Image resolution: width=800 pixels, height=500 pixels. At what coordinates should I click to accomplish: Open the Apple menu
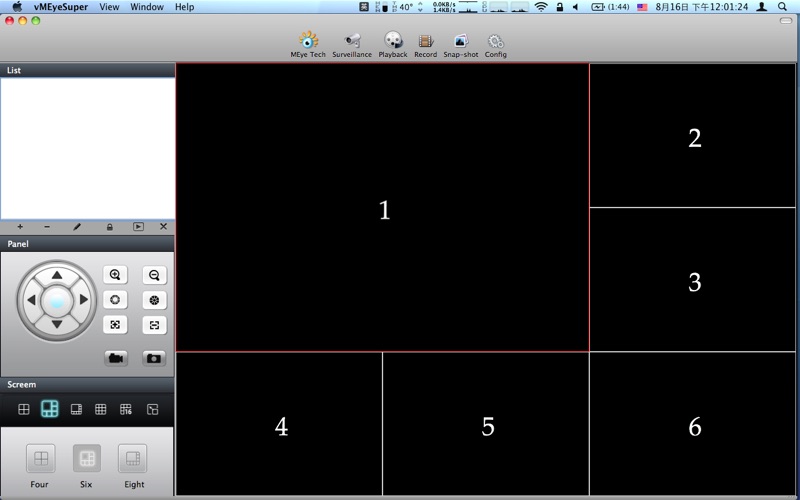pos(17,7)
